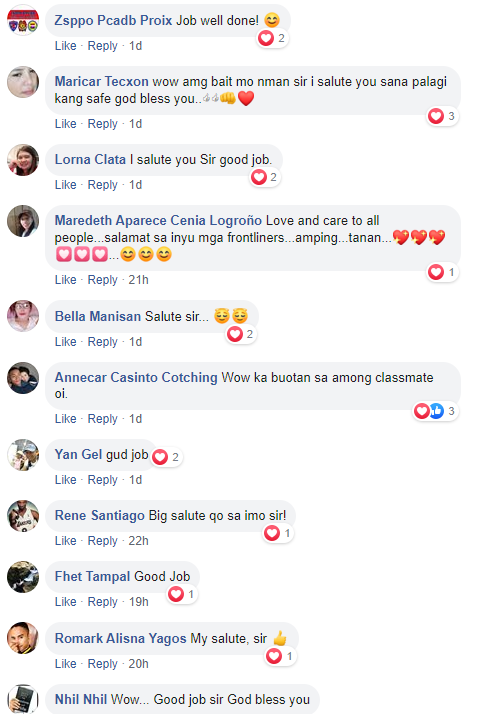View heart reaction count on Yan Gel's comment

(x=167, y=457)
